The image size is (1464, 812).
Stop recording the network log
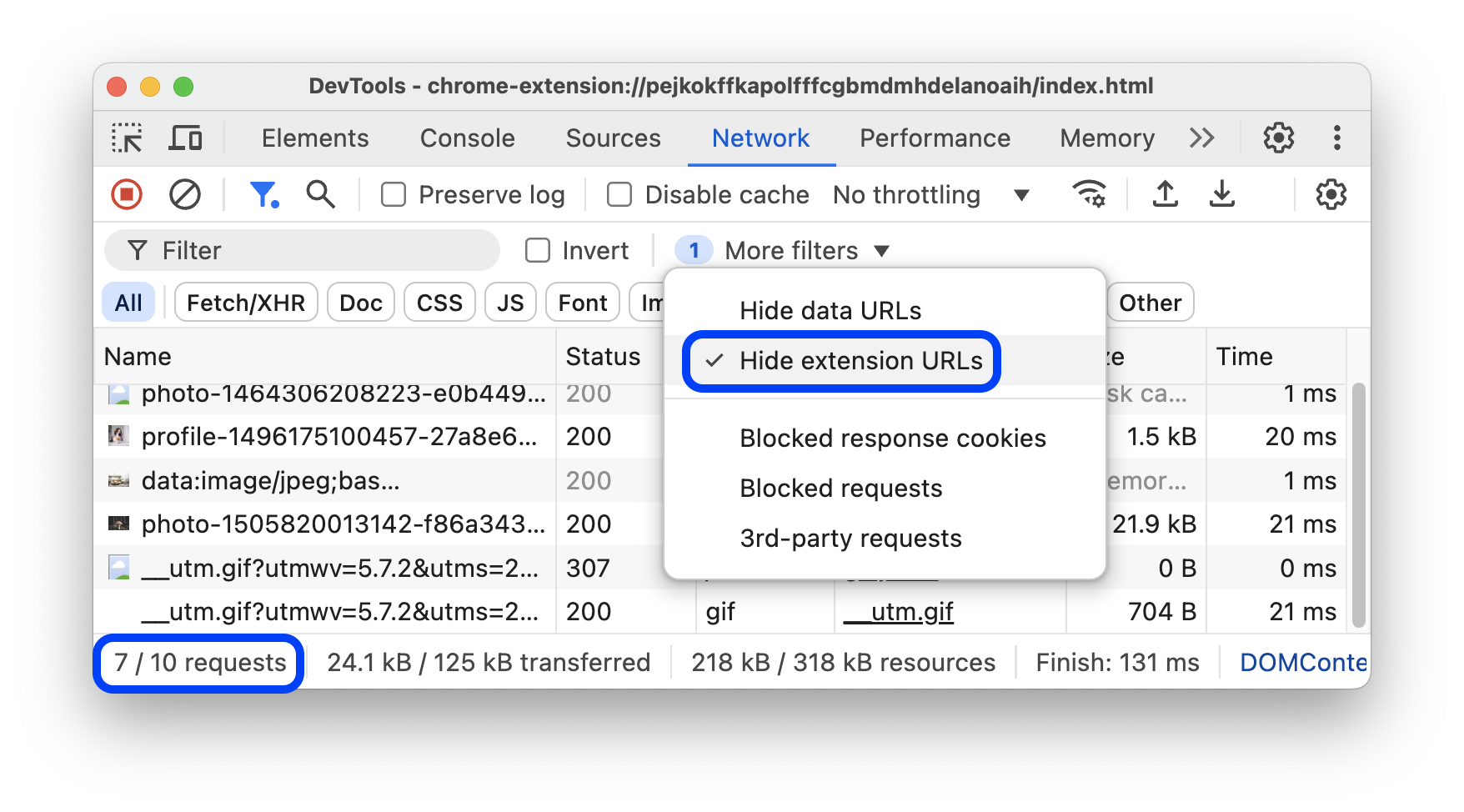pos(127,194)
